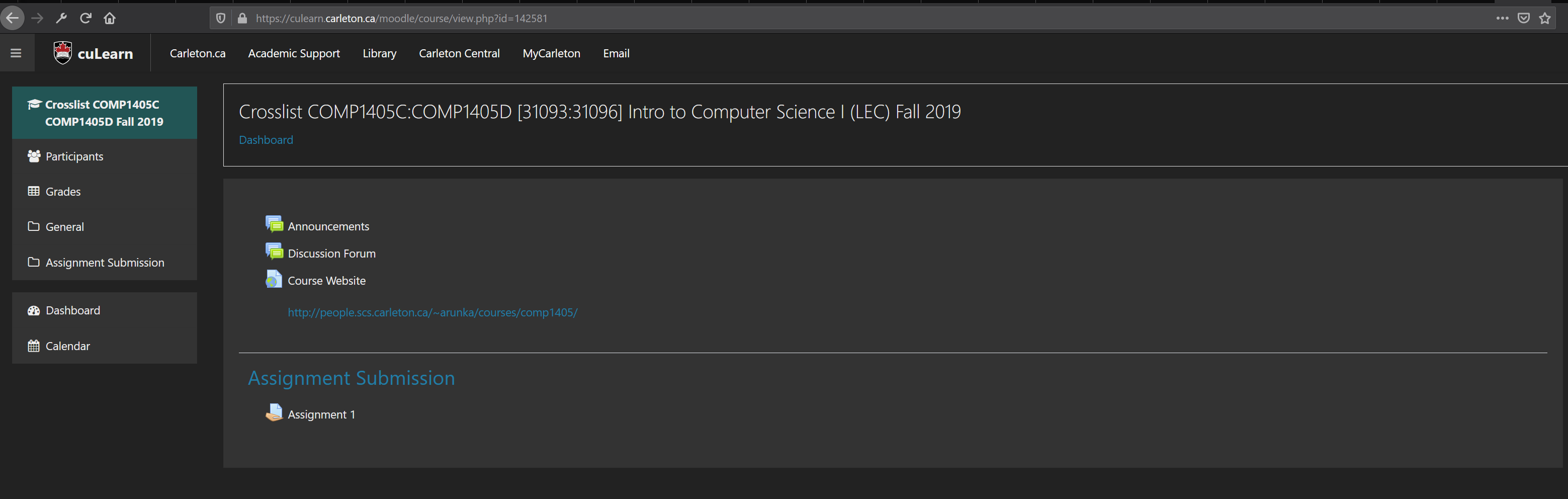Click the Assignment Submission folder icon in sidebar

pos(34,262)
